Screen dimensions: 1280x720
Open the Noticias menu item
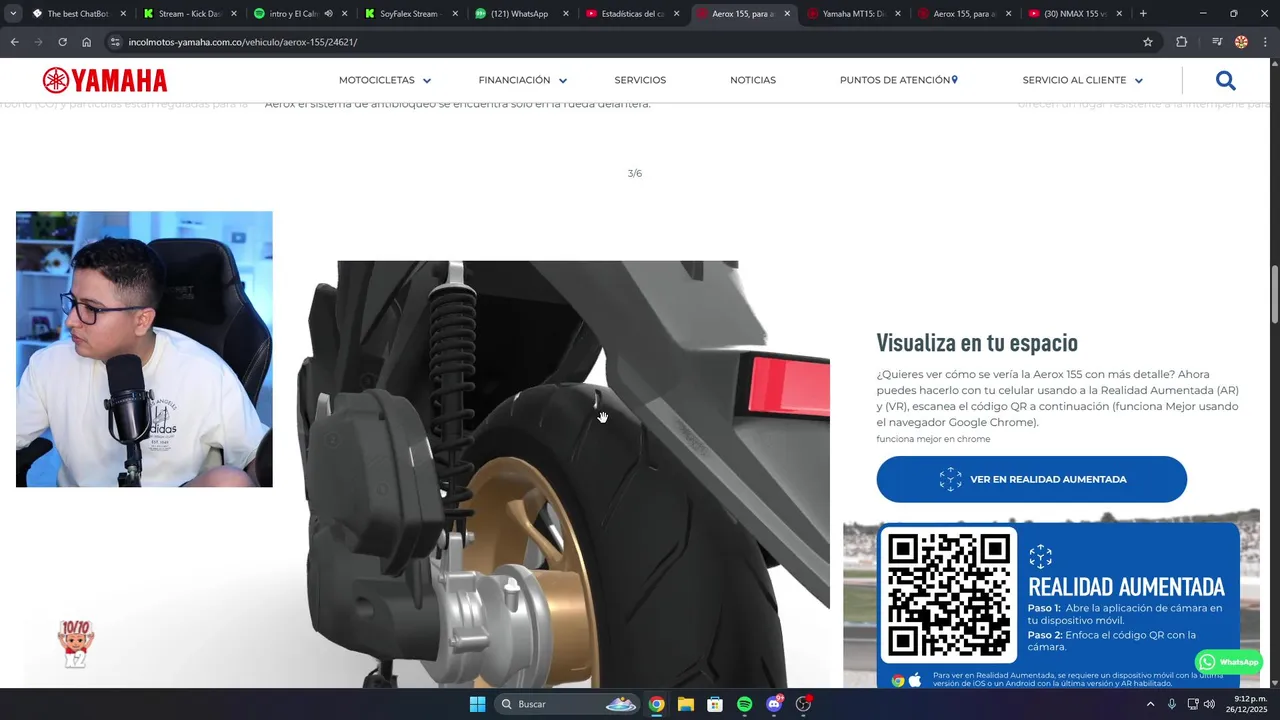click(753, 80)
